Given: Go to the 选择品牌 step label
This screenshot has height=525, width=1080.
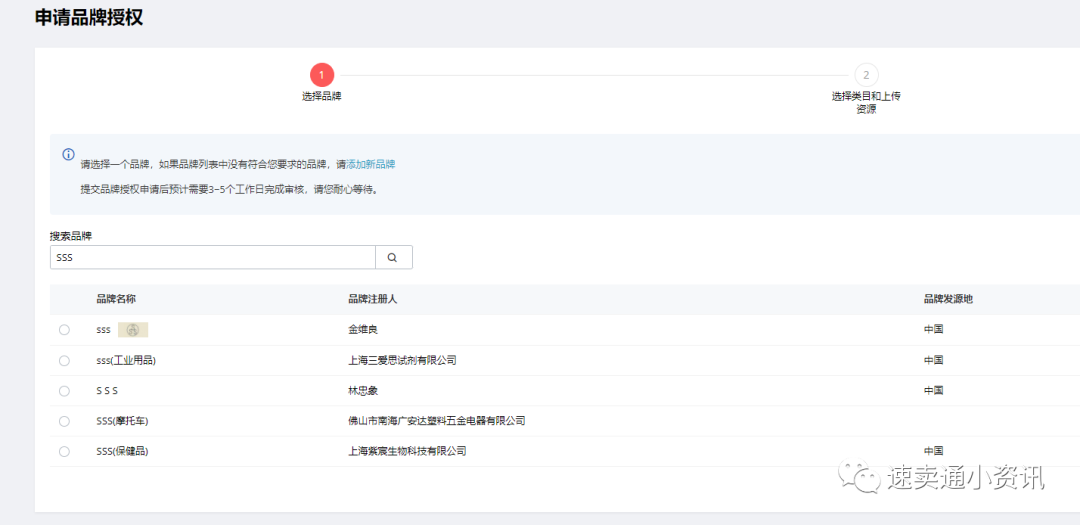Looking at the screenshot, I should click(x=322, y=96).
